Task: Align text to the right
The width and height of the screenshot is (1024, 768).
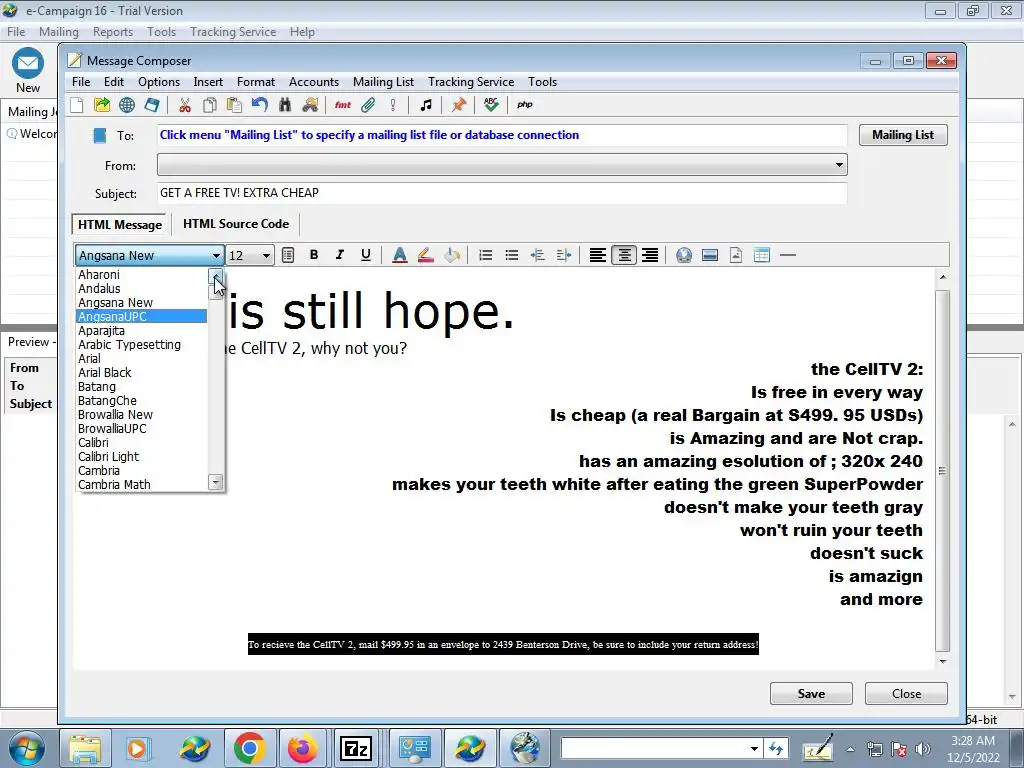Action: pos(650,255)
